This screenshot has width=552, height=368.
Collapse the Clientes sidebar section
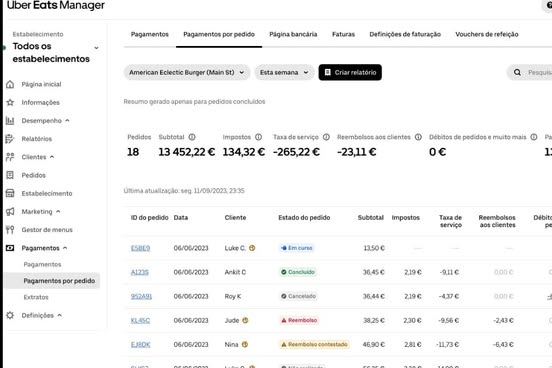(52, 157)
